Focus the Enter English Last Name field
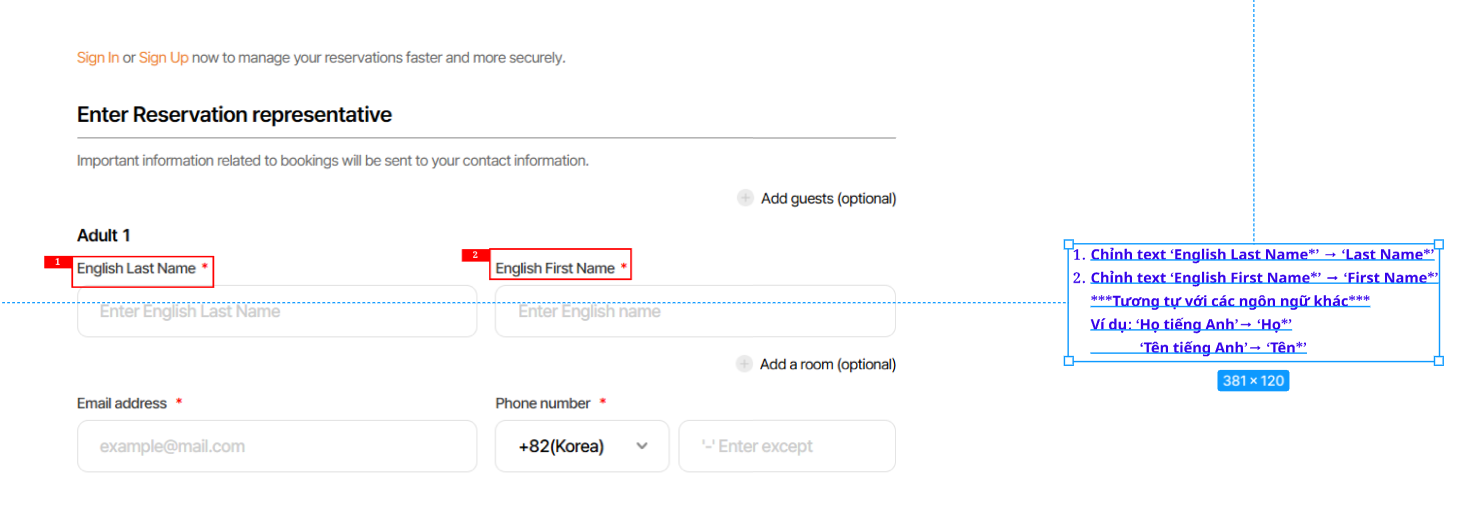The height and width of the screenshot is (527, 1480). pos(277,312)
